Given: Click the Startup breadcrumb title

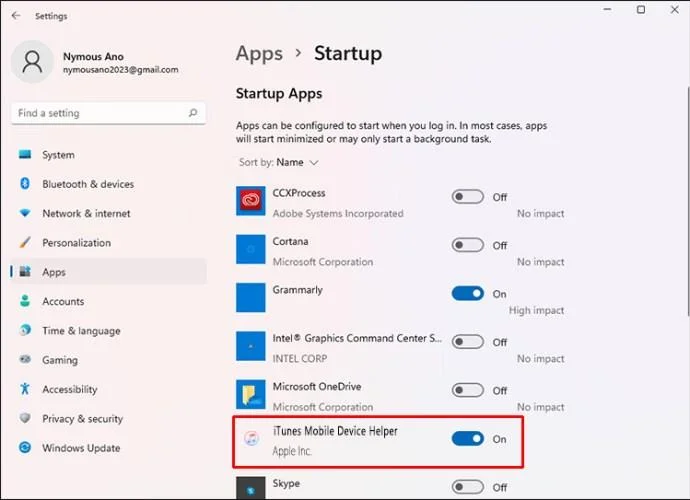Looking at the screenshot, I should pyautogui.click(x=348, y=53).
